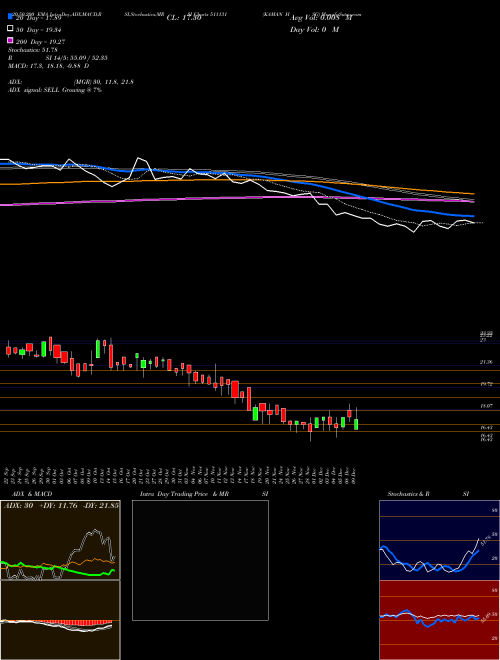The height and width of the screenshot is (660, 500).
Task: Click the '22 Sep' date label on the axis
Action: [8, 475]
